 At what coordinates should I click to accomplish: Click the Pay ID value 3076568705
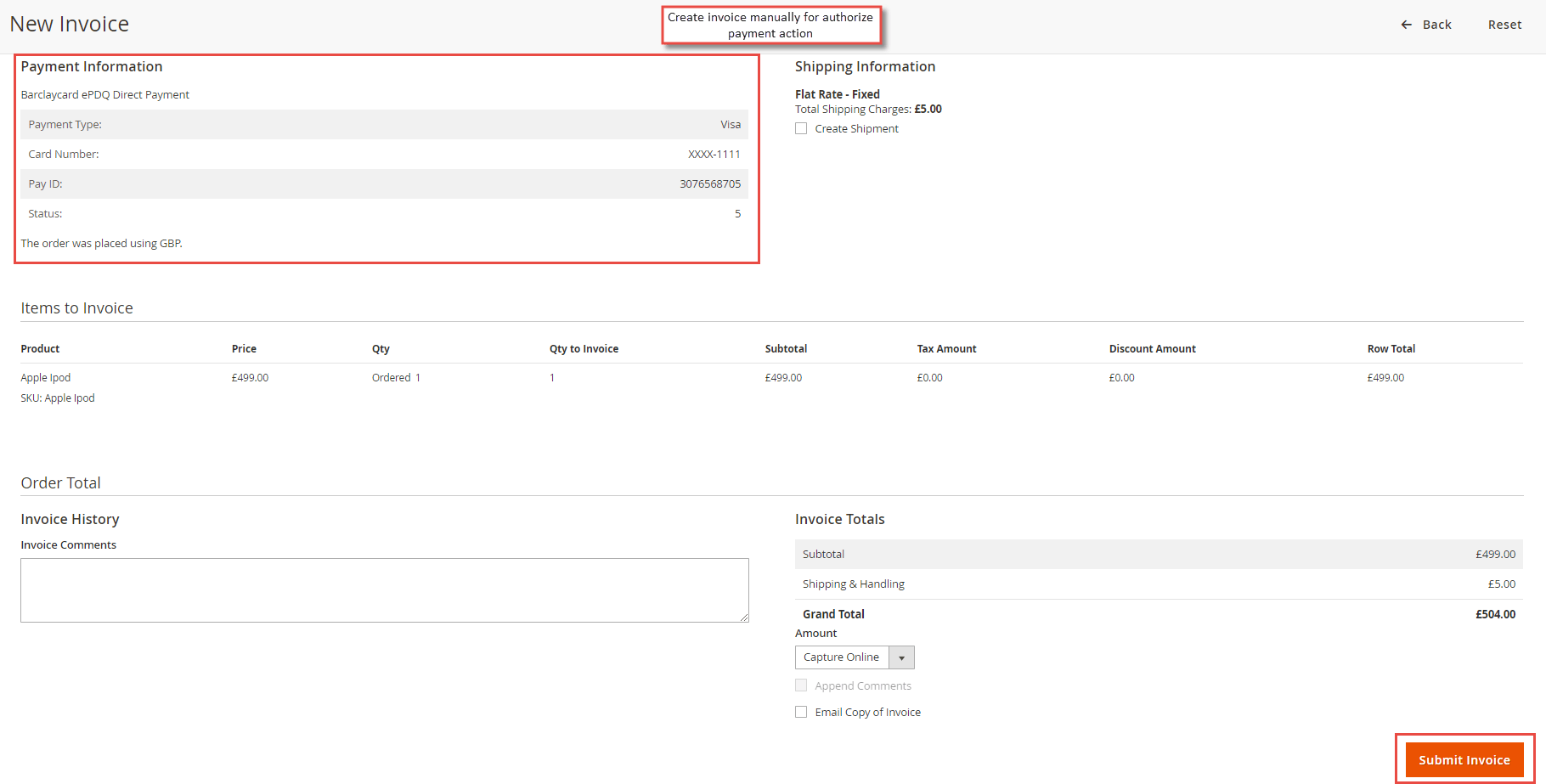tap(710, 183)
